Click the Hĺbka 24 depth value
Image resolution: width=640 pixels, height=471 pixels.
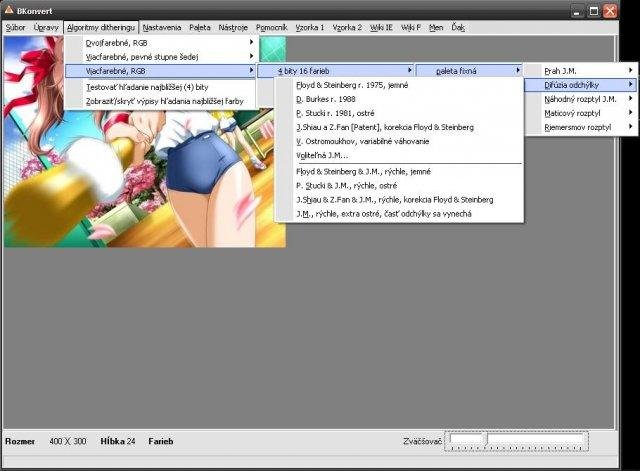coord(118,441)
